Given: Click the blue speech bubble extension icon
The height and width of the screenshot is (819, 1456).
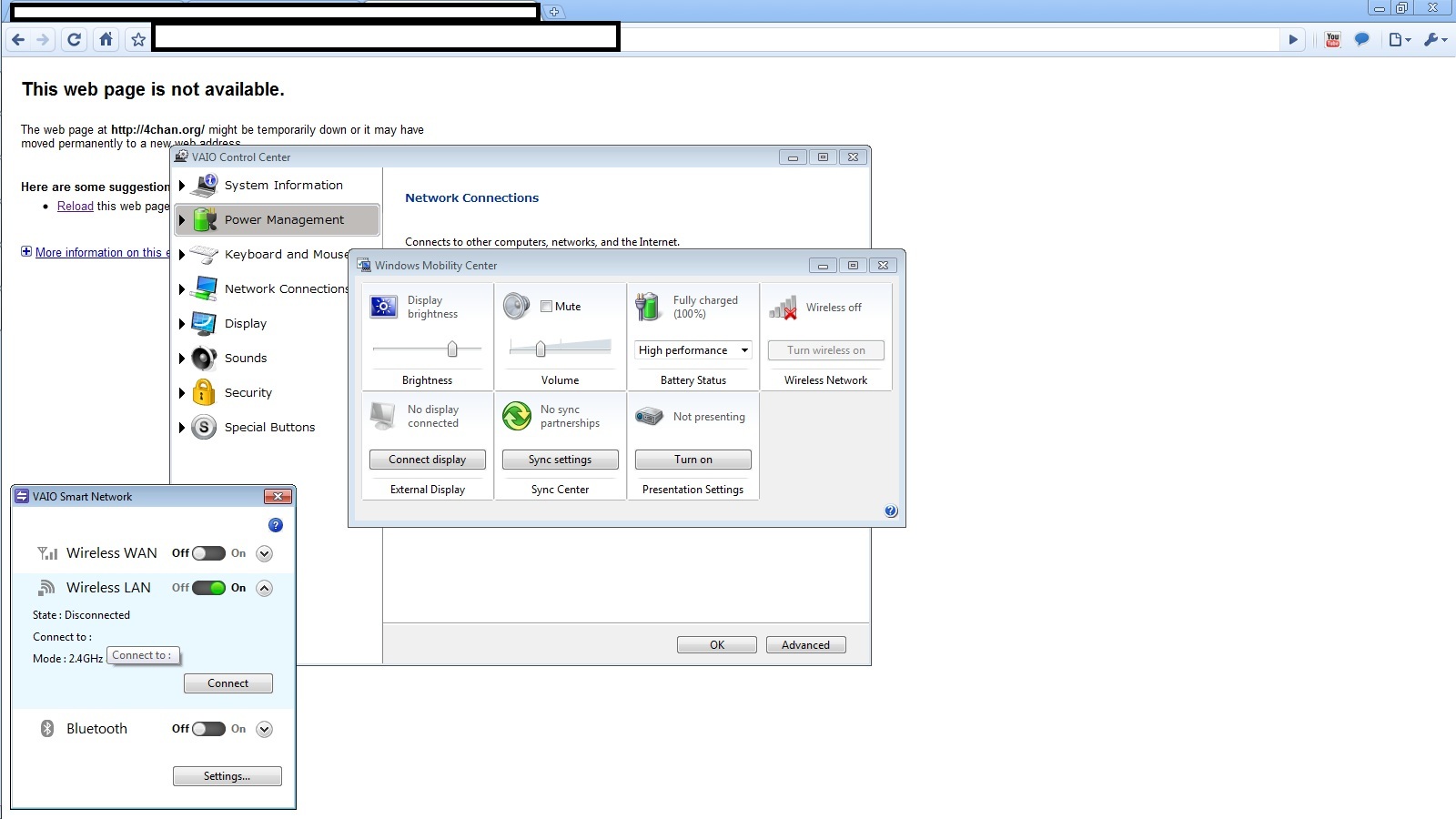Looking at the screenshot, I should pyautogui.click(x=1362, y=40).
